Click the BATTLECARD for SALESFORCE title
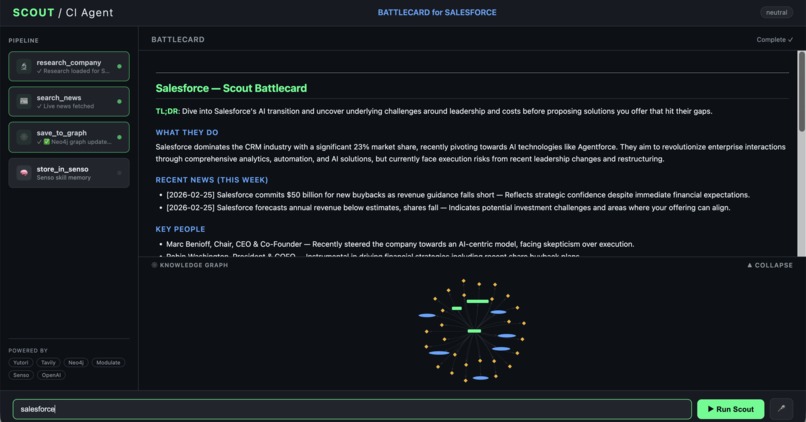 (437, 12)
